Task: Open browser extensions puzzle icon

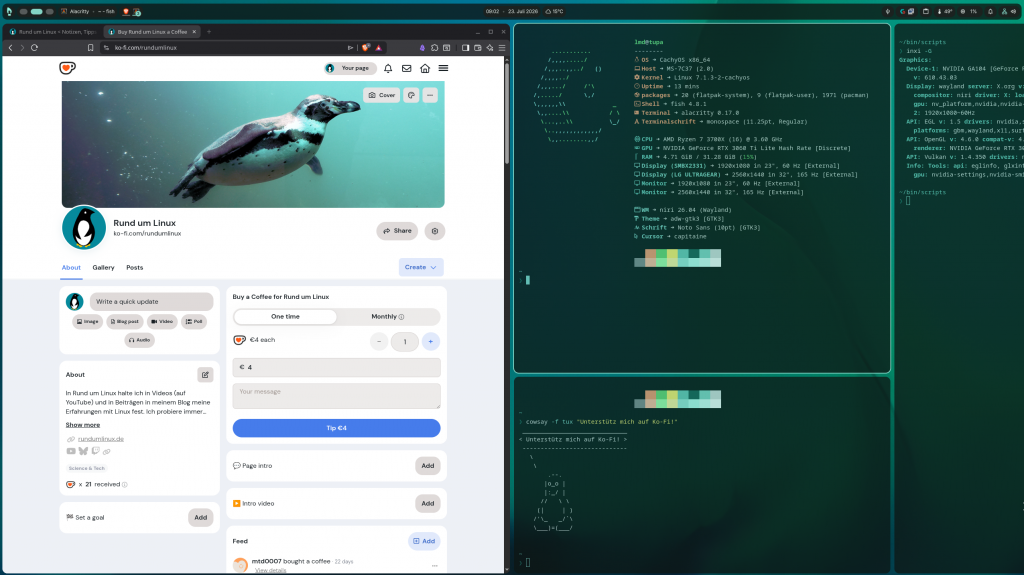Action: [434, 48]
